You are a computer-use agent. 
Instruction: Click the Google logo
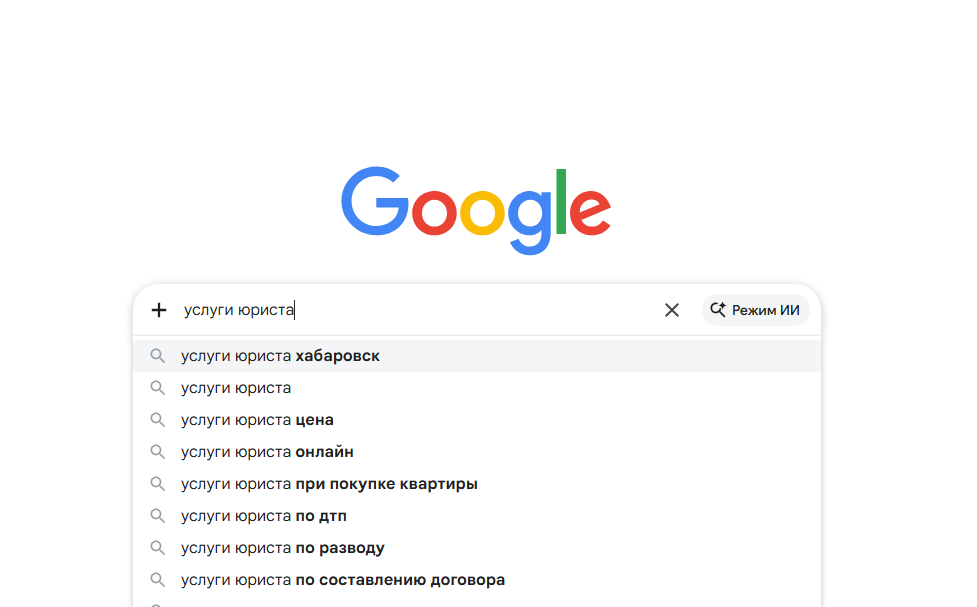click(477, 208)
